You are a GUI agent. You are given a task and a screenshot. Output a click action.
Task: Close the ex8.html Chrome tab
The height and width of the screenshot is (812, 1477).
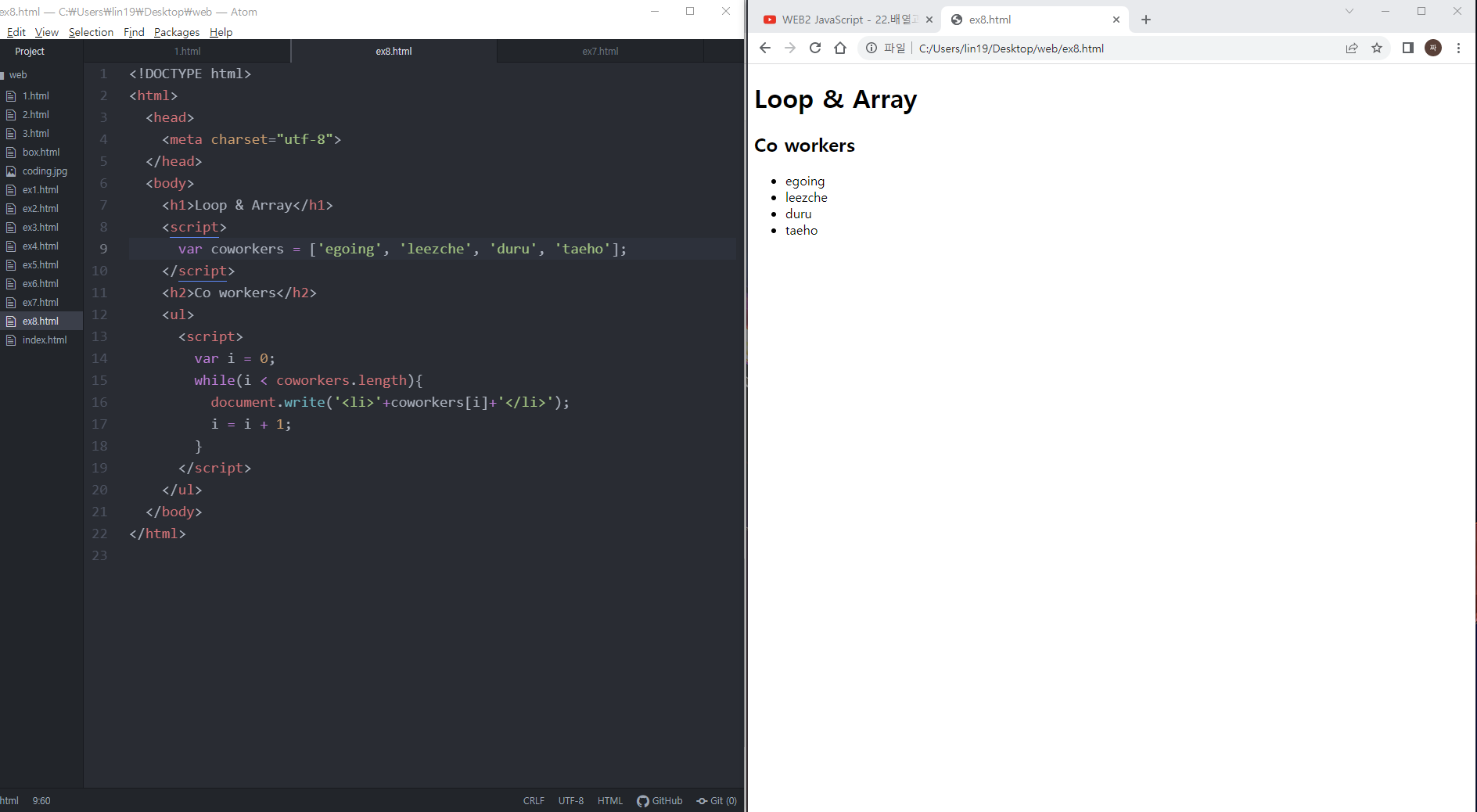(1116, 20)
